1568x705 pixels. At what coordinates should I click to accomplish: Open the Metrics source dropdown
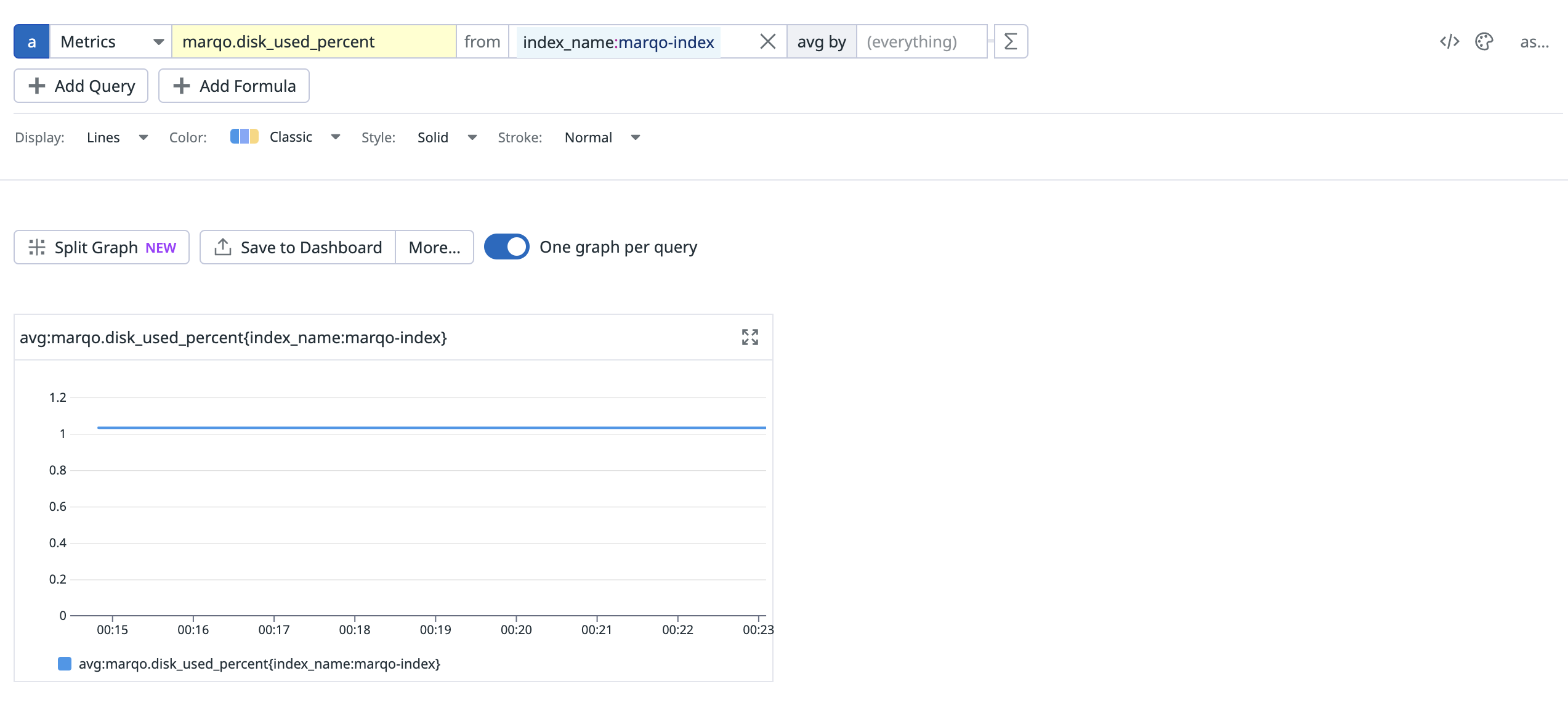(x=111, y=41)
